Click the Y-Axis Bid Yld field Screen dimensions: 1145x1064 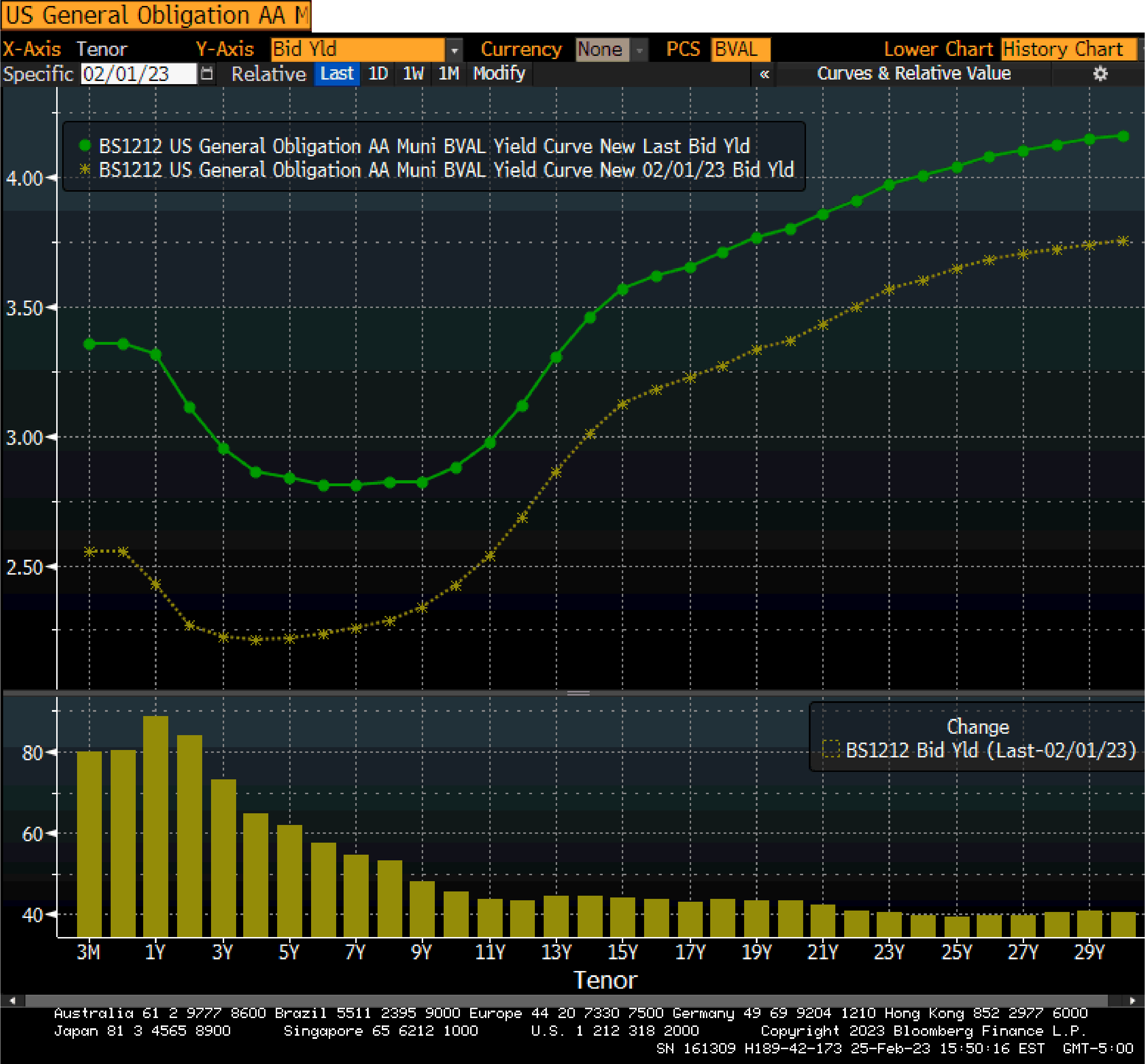pyautogui.click(x=357, y=50)
